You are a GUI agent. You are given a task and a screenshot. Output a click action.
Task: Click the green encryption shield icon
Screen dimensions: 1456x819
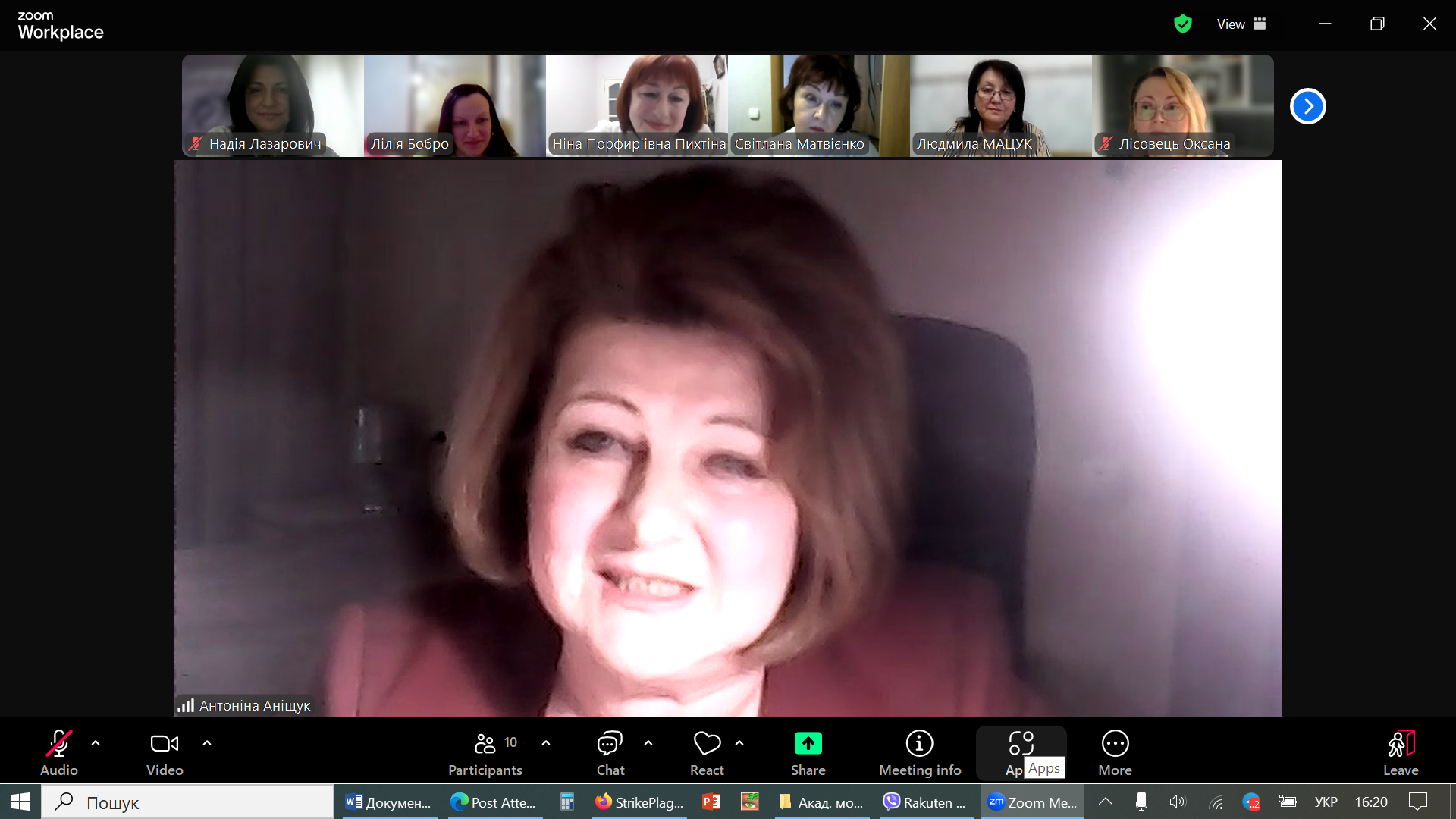coord(1182,24)
